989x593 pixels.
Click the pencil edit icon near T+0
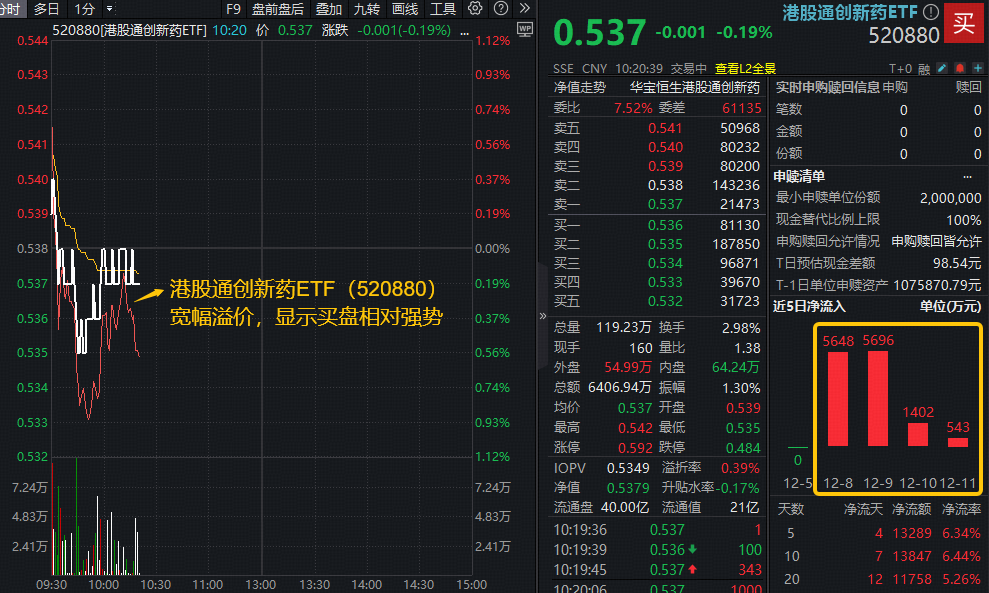(941, 68)
